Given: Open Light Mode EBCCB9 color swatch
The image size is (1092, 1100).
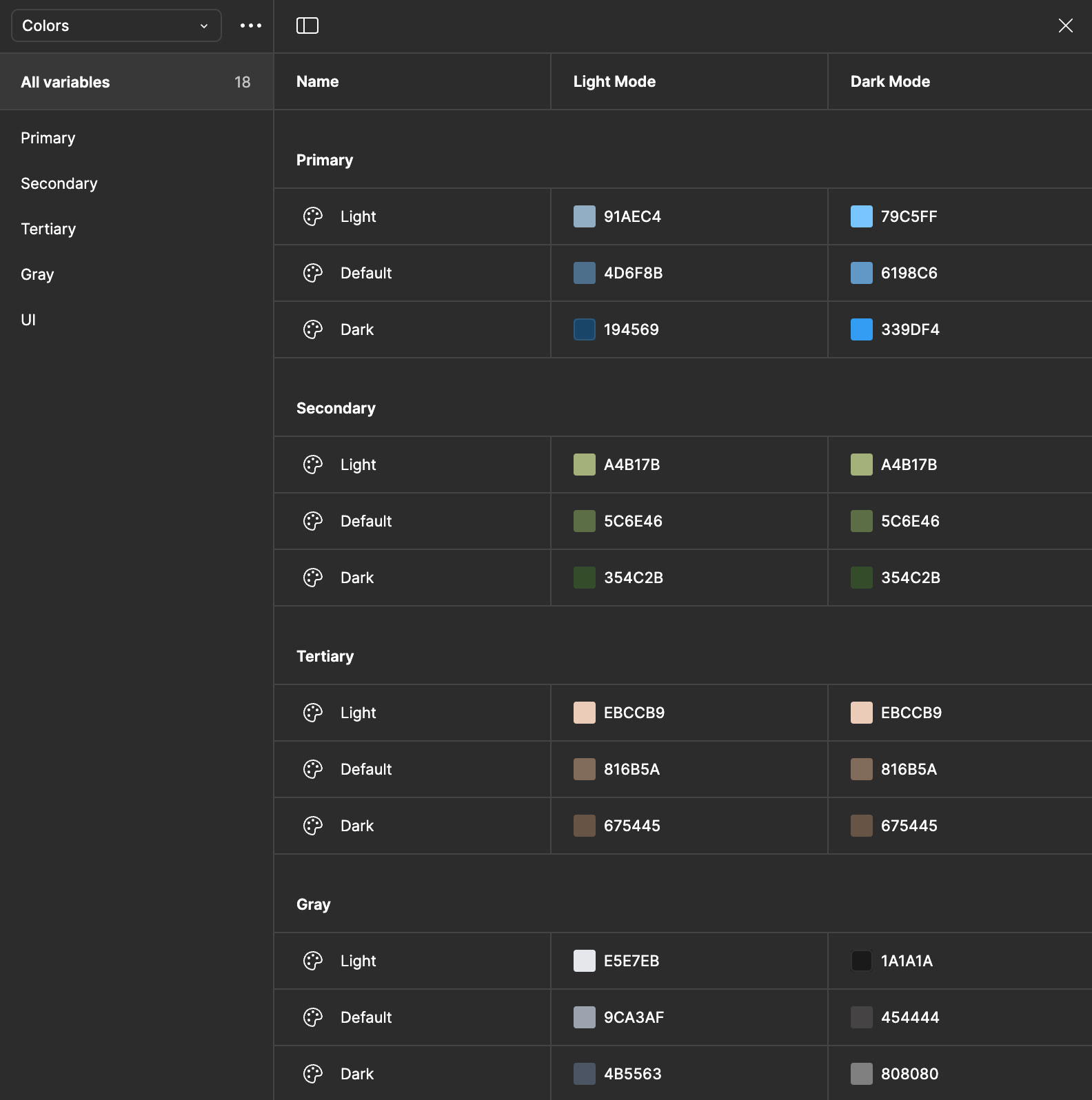Looking at the screenshot, I should pyautogui.click(x=585, y=713).
